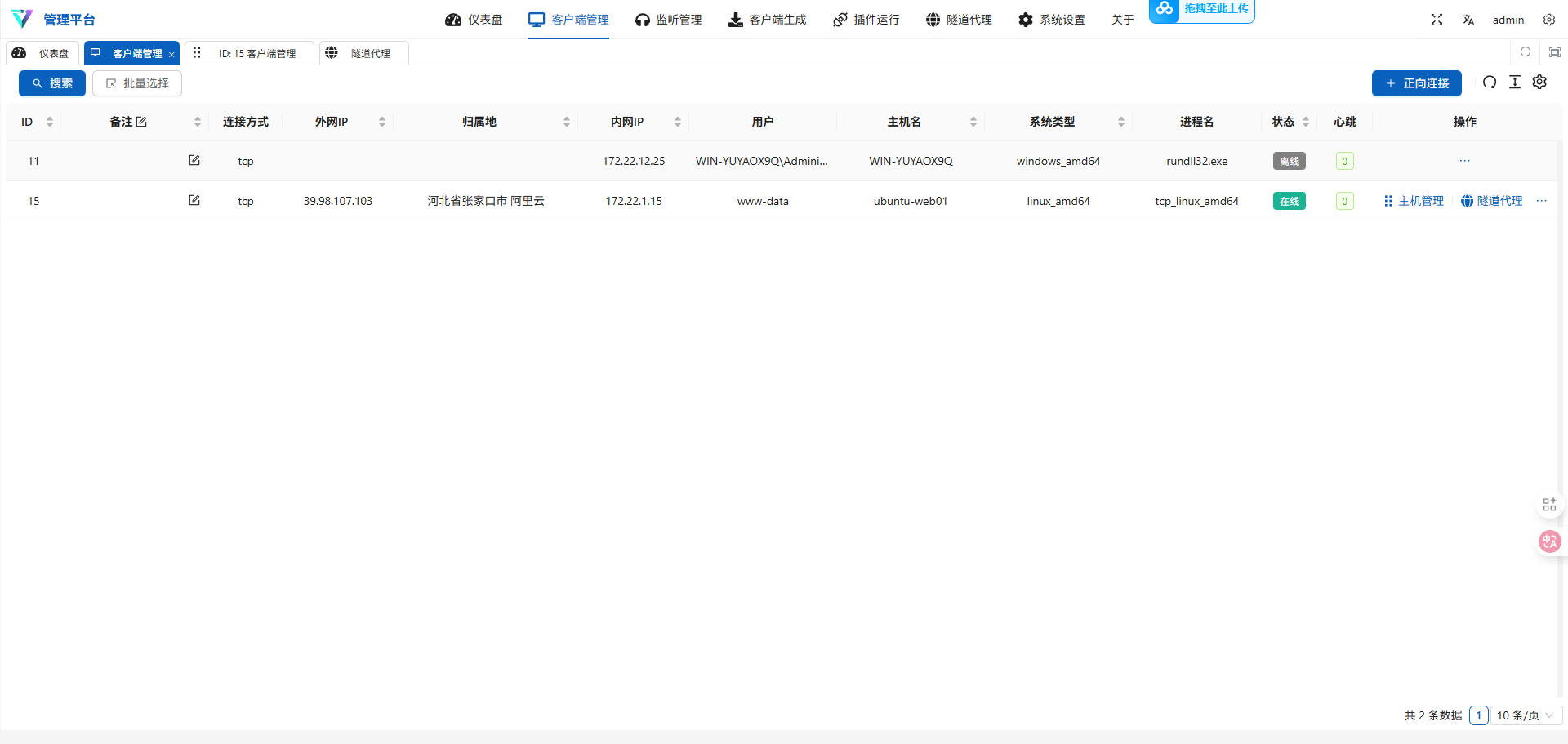The width and height of the screenshot is (1568, 744).
Task: Click the linux_amd64 system type cell
Action: 1058,201
